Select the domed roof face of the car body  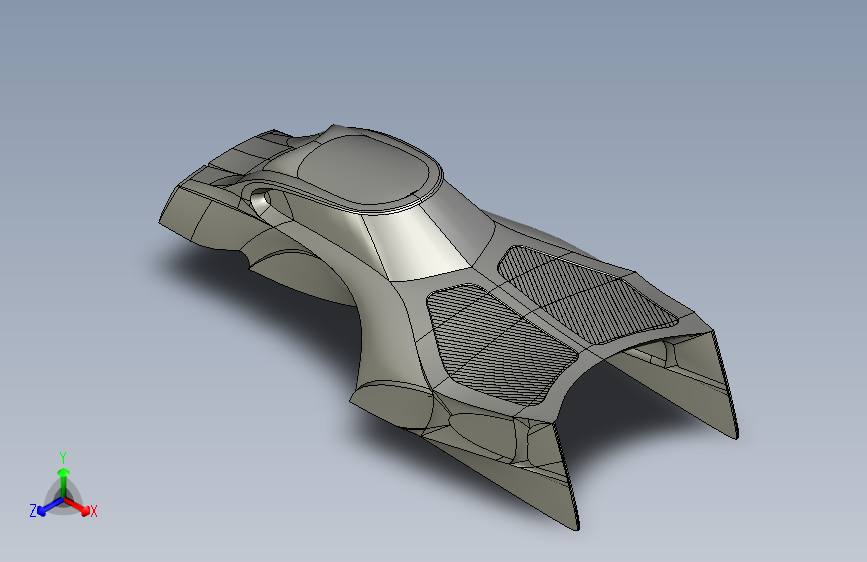click(x=365, y=169)
